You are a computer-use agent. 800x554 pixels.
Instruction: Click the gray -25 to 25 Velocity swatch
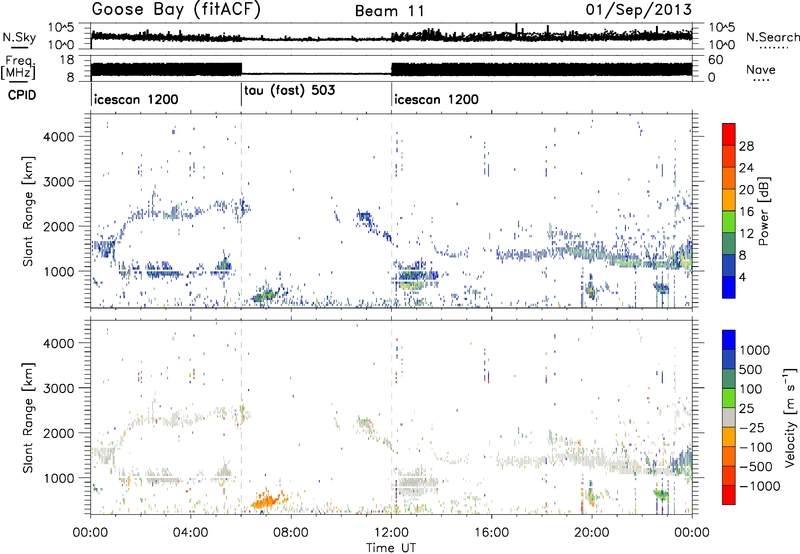(x=729, y=417)
